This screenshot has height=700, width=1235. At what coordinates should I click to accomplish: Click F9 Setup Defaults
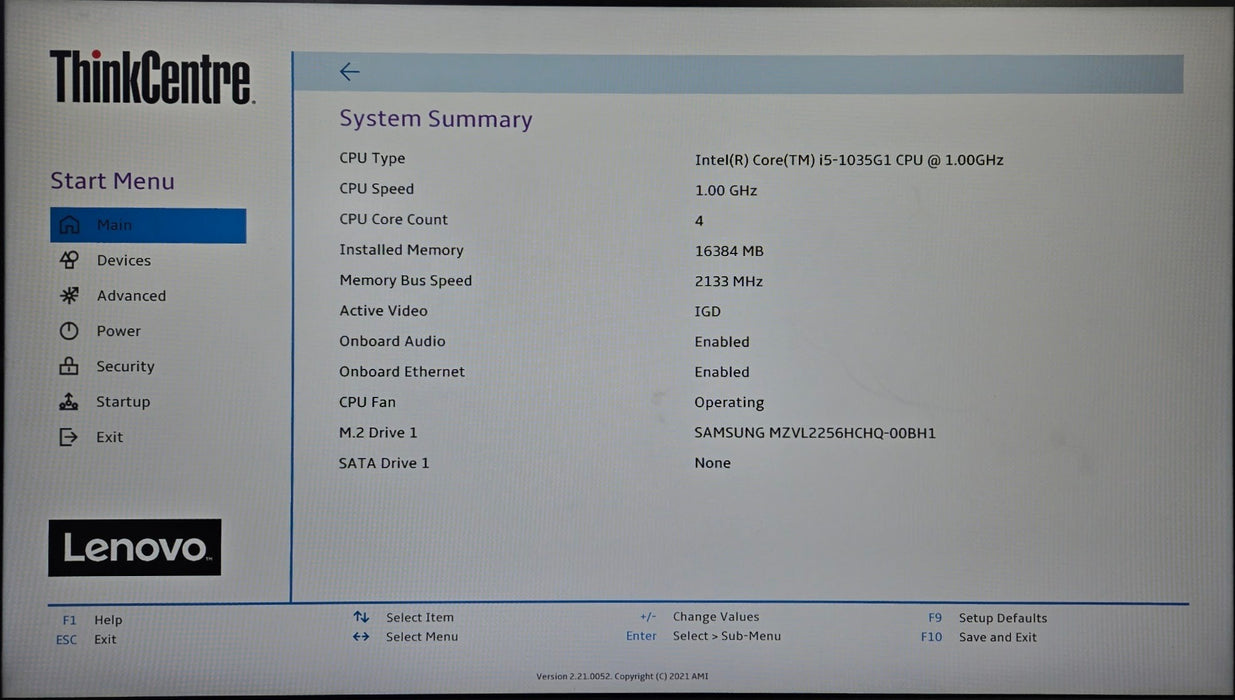987,618
